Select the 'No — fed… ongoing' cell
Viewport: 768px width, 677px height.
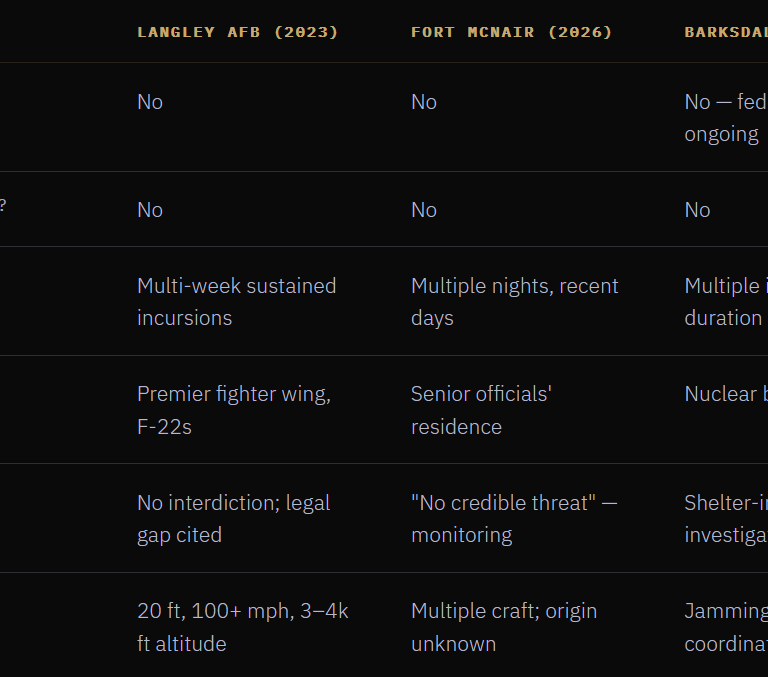(x=725, y=118)
